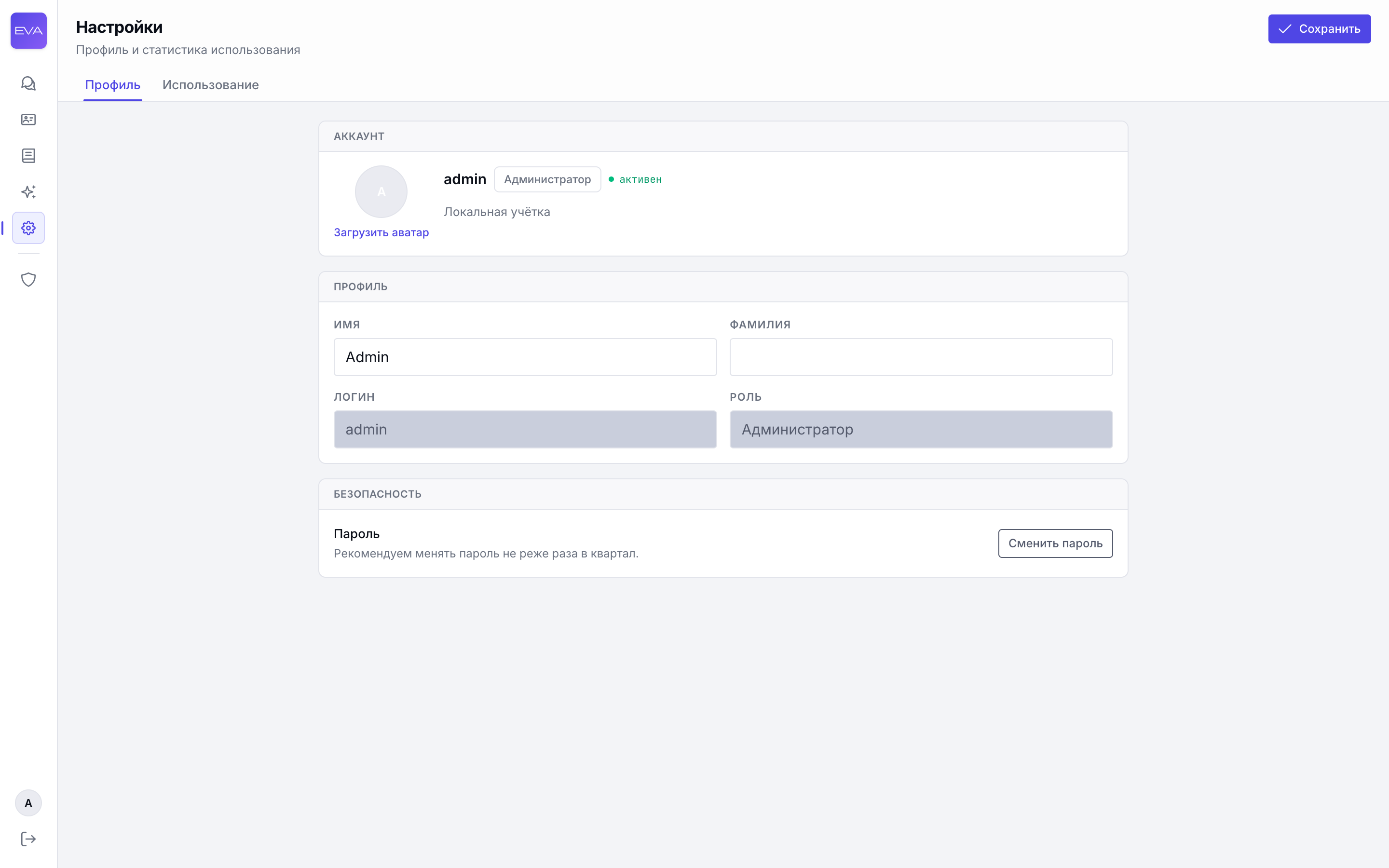Focus the Фамилия input field

921,357
